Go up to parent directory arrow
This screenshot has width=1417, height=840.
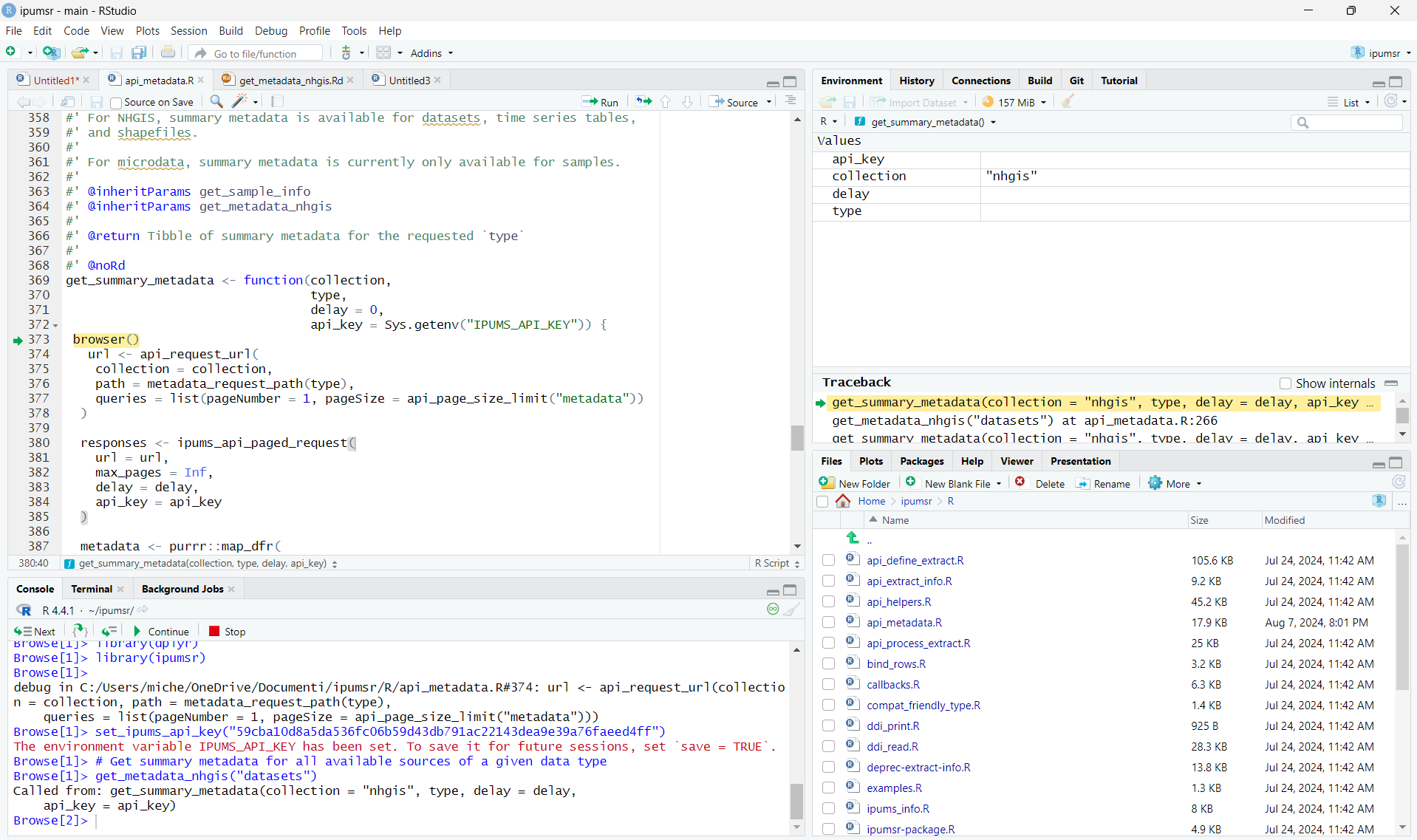tap(853, 539)
